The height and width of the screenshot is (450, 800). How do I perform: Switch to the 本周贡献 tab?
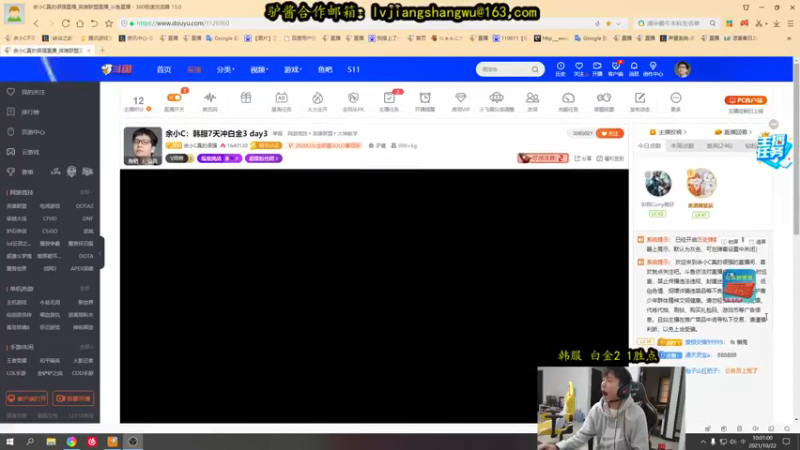682,146
